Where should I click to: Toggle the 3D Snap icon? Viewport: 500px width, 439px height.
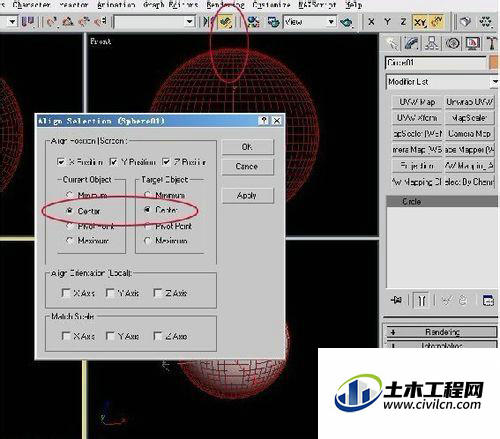click(51, 22)
